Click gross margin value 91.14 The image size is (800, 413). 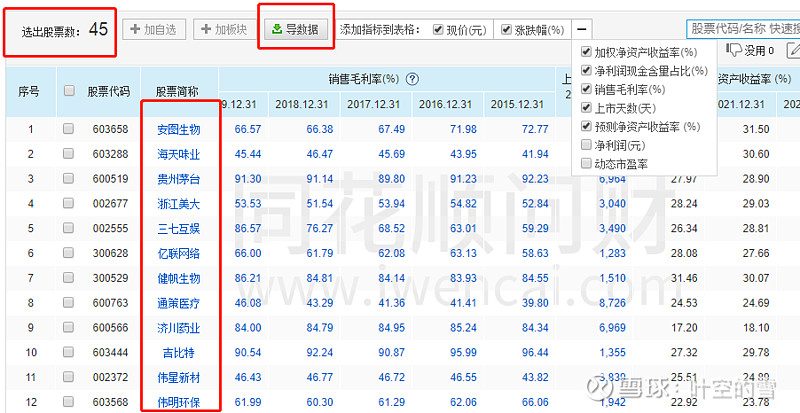(x=320, y=179)
